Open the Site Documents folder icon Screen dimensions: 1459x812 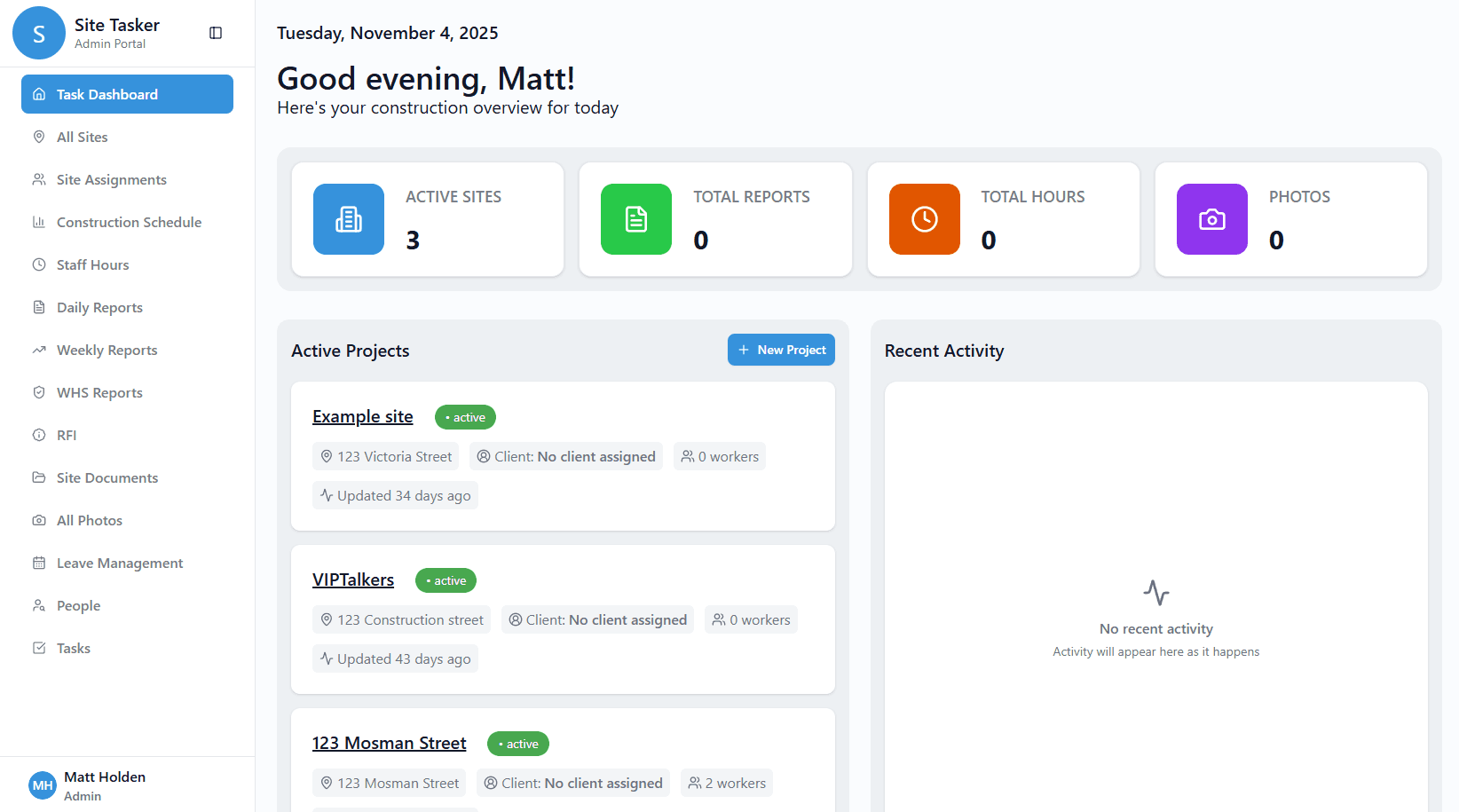[x=39, y=477]
